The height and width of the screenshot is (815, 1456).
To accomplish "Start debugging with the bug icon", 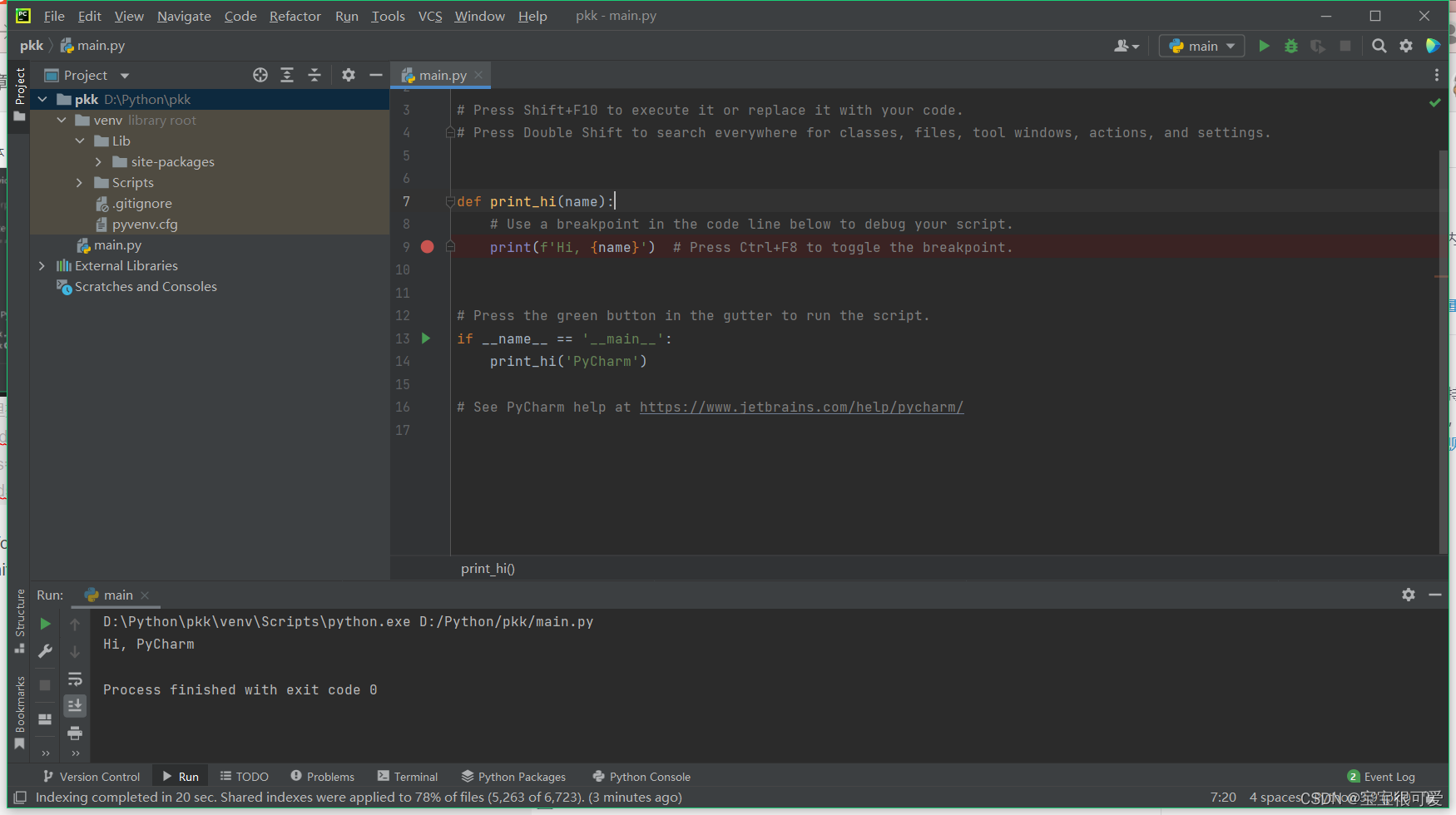I will pyautogui.click(x=1290, y=46).
